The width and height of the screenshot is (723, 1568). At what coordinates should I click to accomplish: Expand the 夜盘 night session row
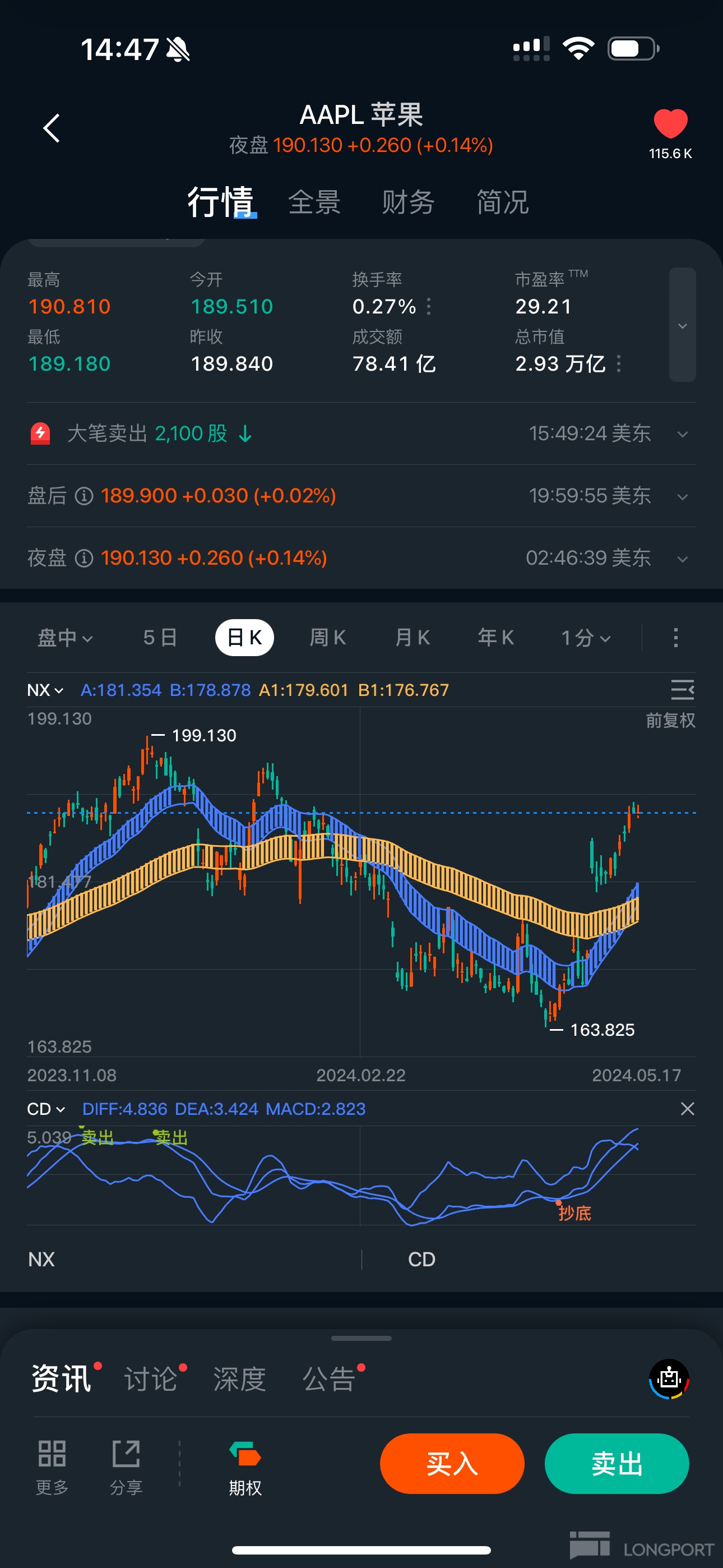(682, 559)
